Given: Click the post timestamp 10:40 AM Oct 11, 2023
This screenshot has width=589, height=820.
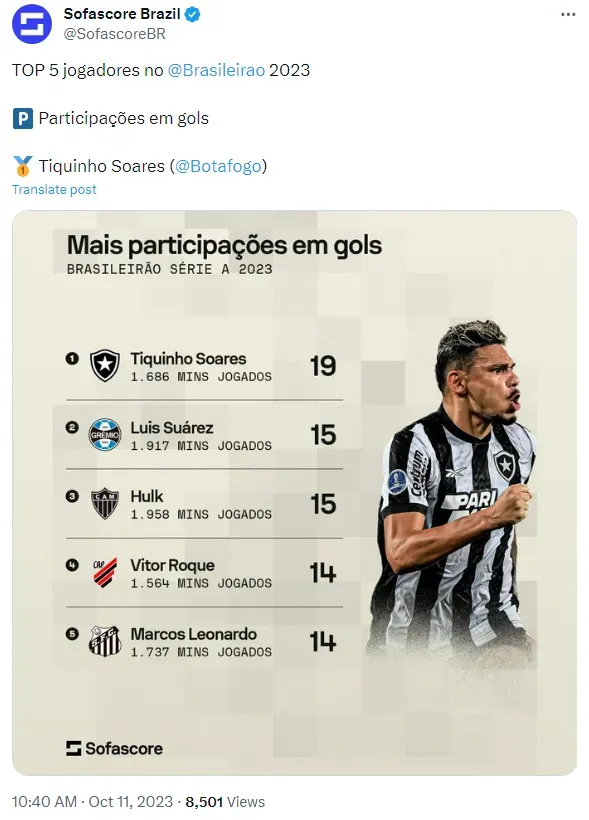Looking at the screenshot, I should [x=92, y=802].
